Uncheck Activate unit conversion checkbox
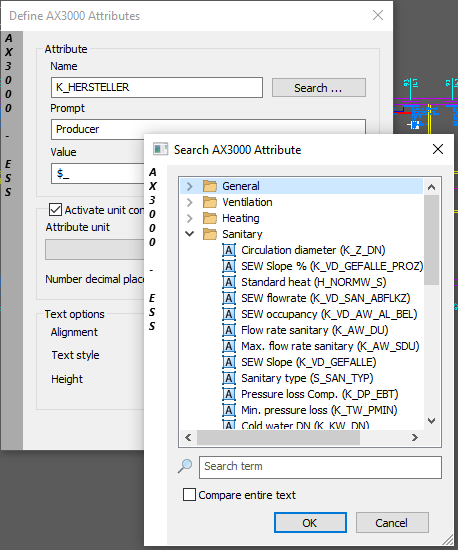458x550 pixels. click(55, 210)
